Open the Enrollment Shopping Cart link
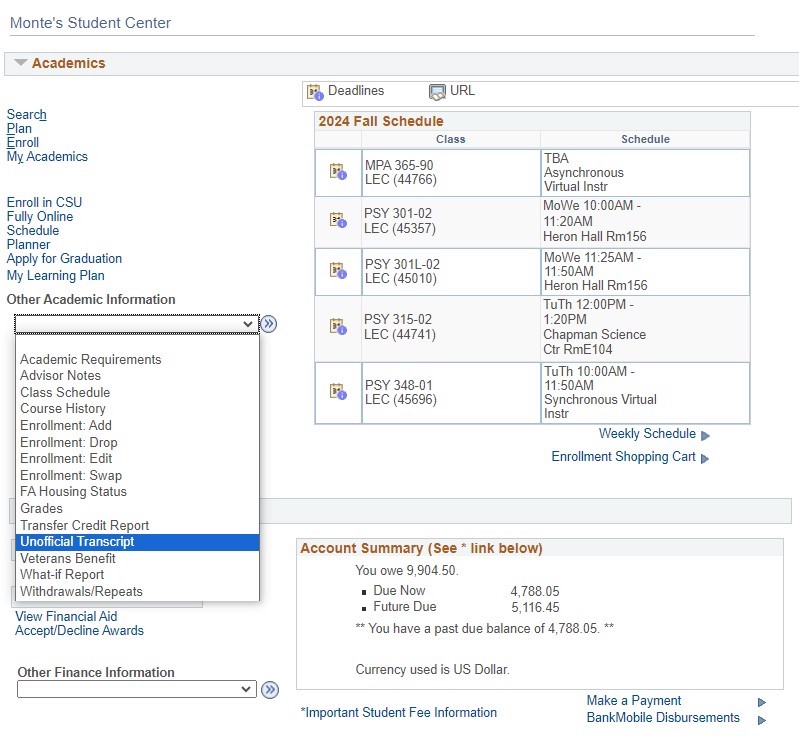 pyautogui.click(x=623, y=457)
